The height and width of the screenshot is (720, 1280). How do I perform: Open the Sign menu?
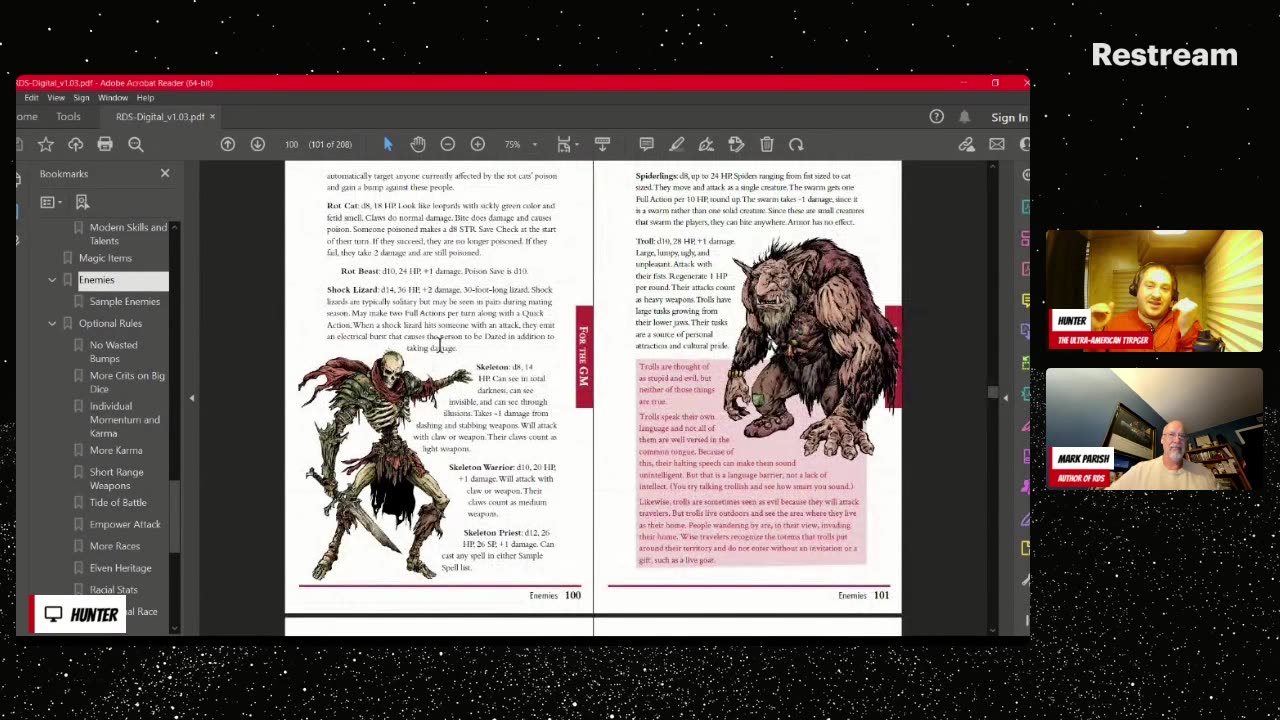coord(81,98)
